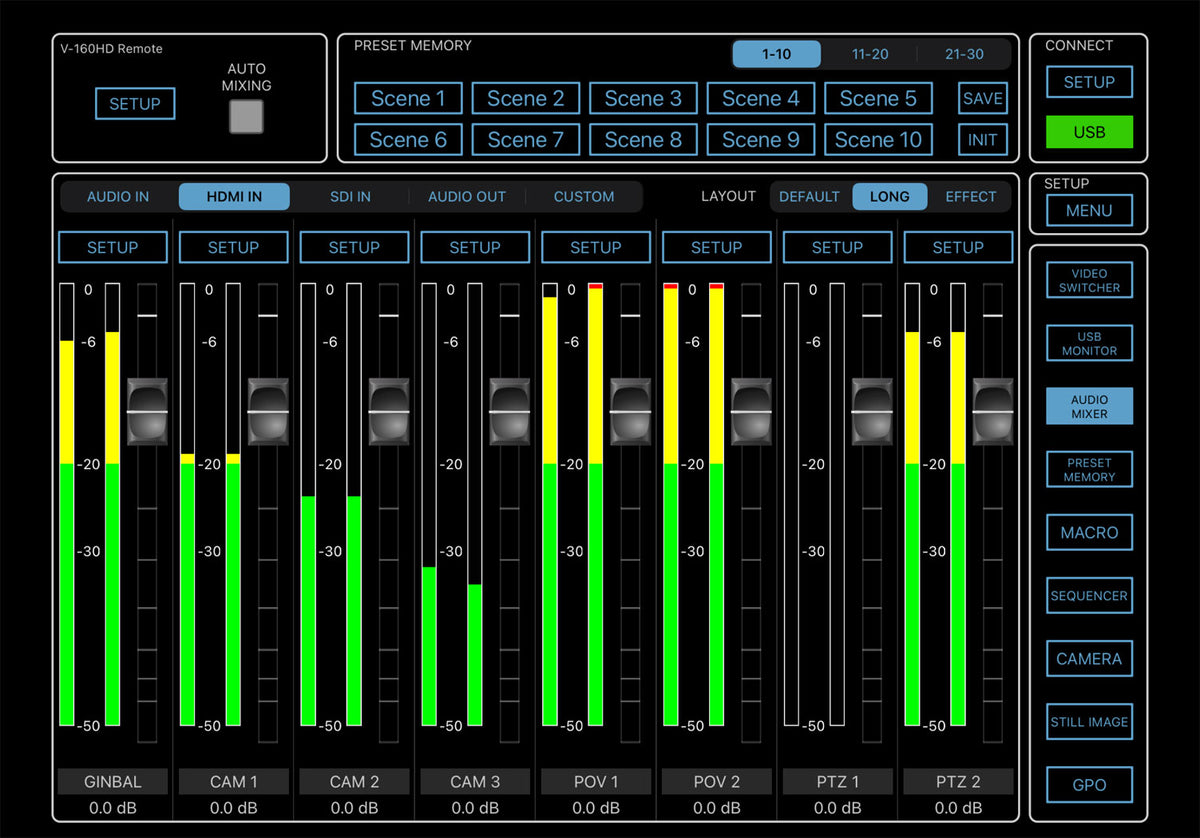Switch to the SDI IN tab

(x=350, y=196)
